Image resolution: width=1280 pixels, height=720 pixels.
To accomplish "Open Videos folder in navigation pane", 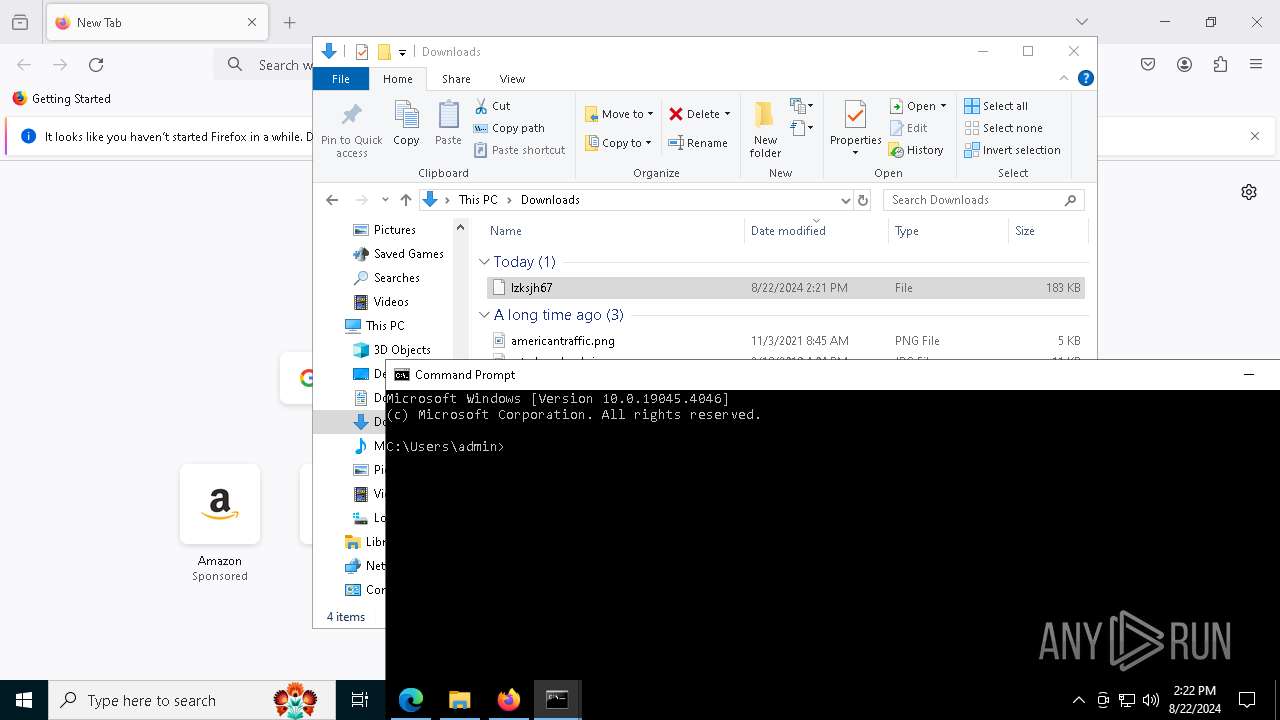I will (381, 302).
